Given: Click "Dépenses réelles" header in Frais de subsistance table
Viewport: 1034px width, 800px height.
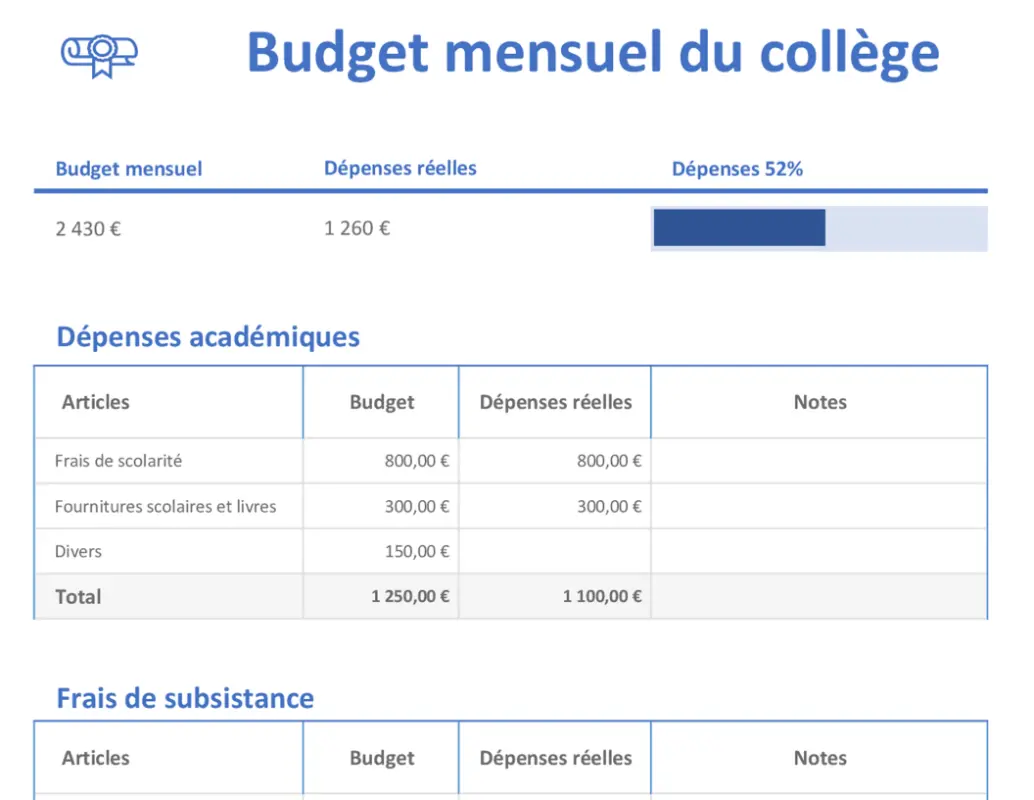Looking at the screenshot, I should (555, 758).
